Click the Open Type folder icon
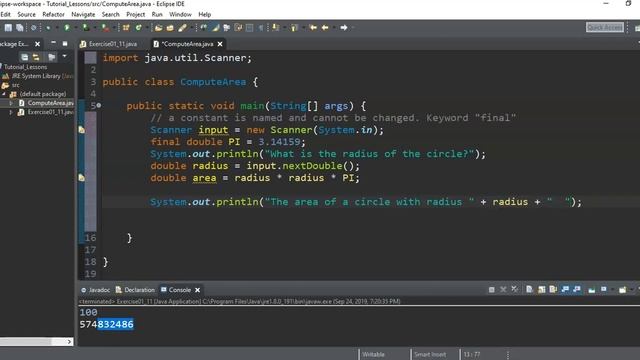The image size is (640, 360). (x=158, y=27)
